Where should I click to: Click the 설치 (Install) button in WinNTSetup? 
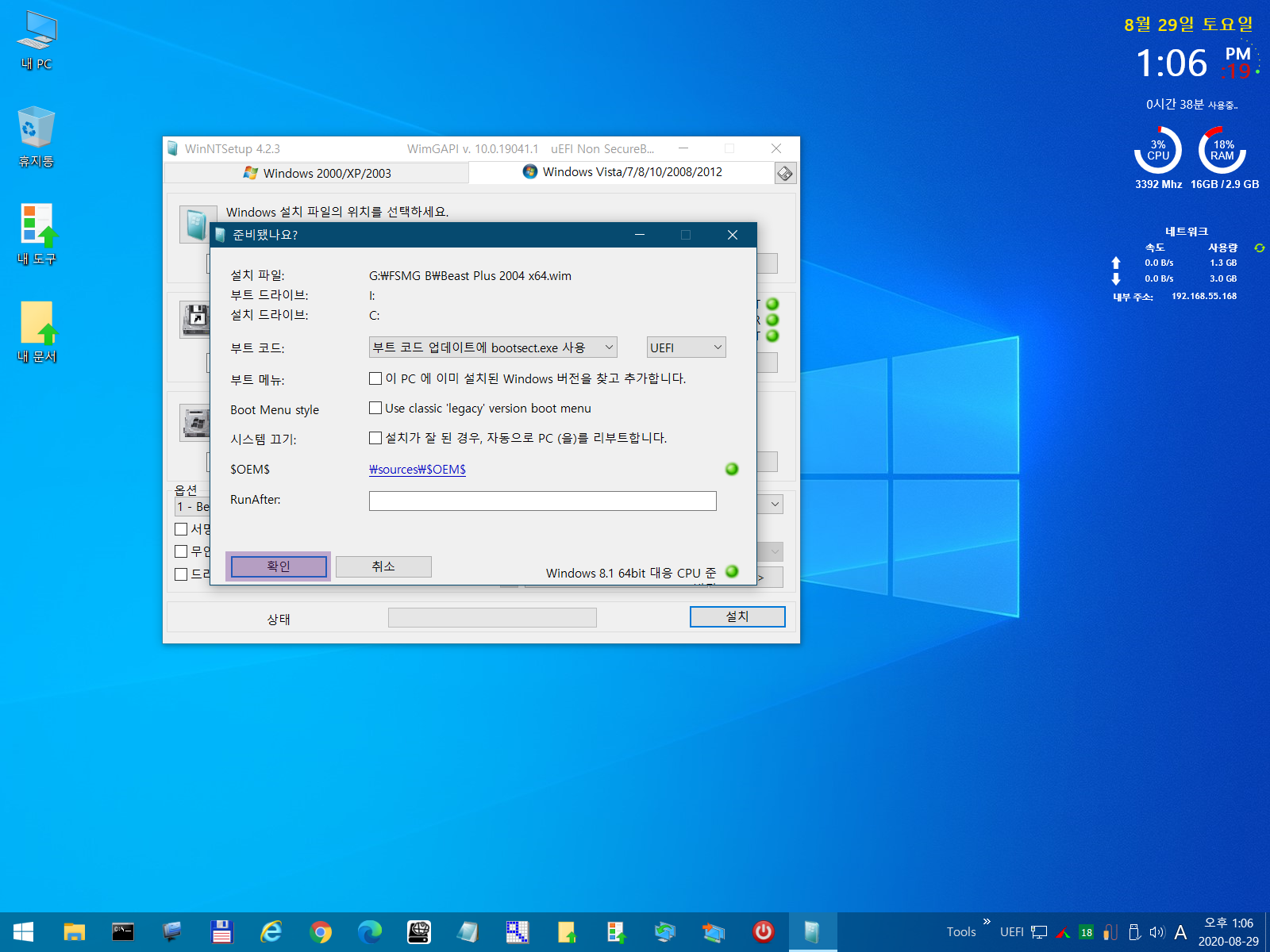737,616
